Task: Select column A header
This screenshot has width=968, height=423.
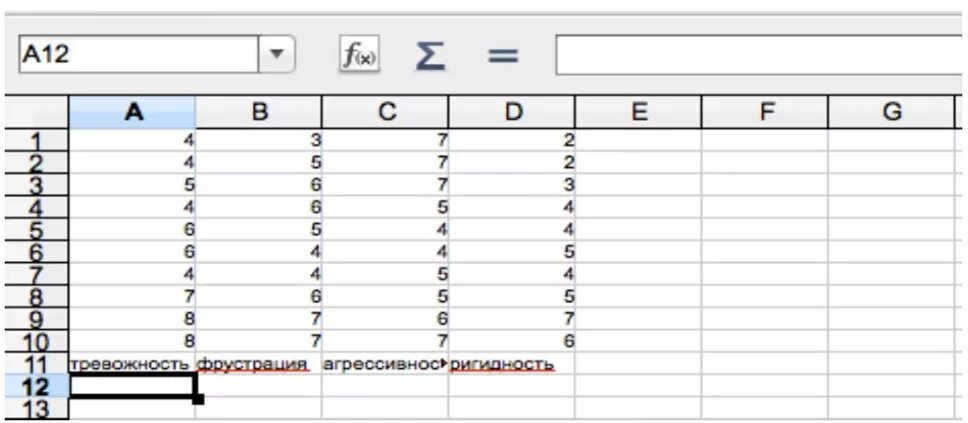Action: 133,112
